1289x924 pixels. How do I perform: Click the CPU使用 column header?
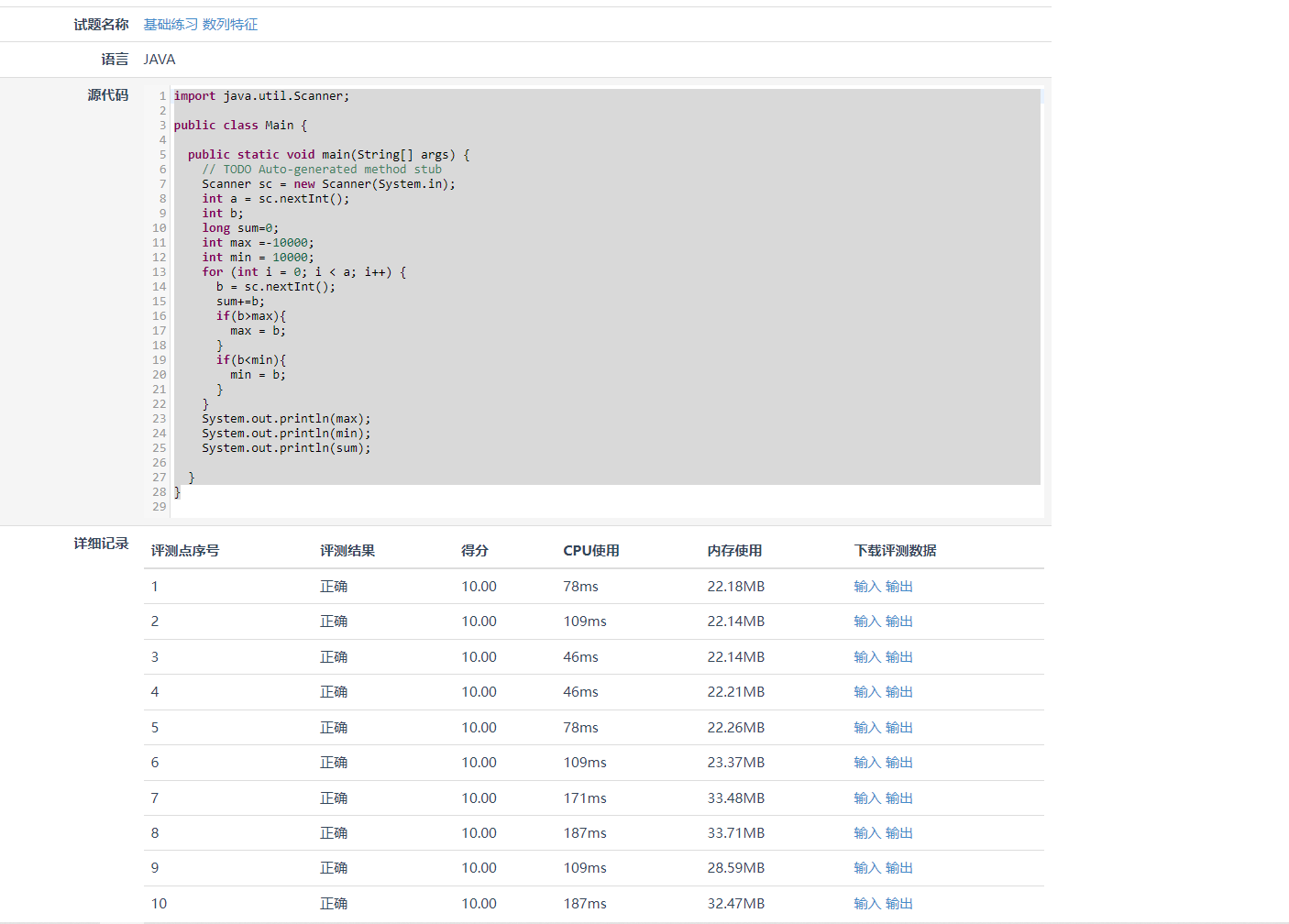pyautogui.click(x=590, y=551)
